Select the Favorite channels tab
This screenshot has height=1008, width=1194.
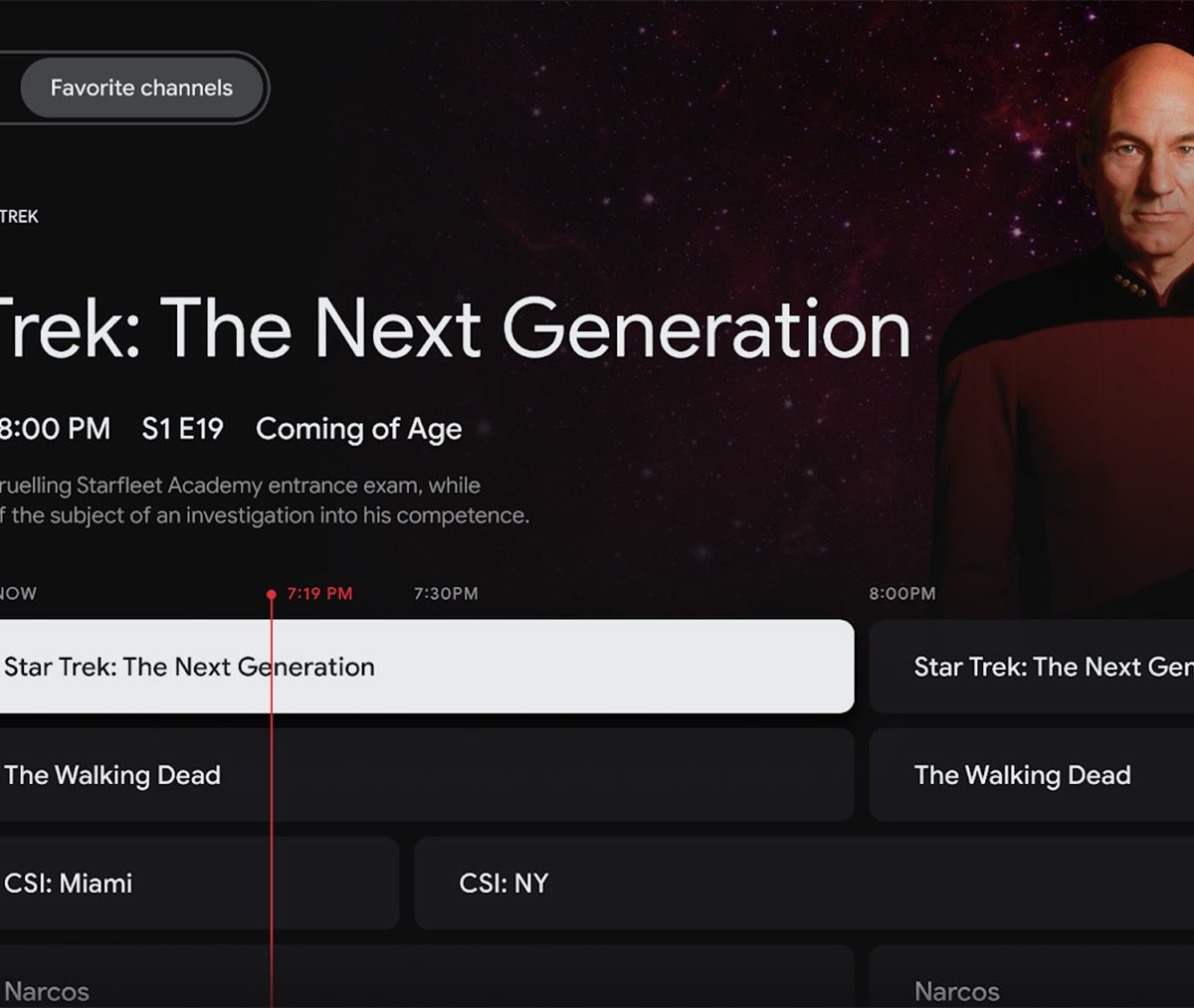coord(141,89)
